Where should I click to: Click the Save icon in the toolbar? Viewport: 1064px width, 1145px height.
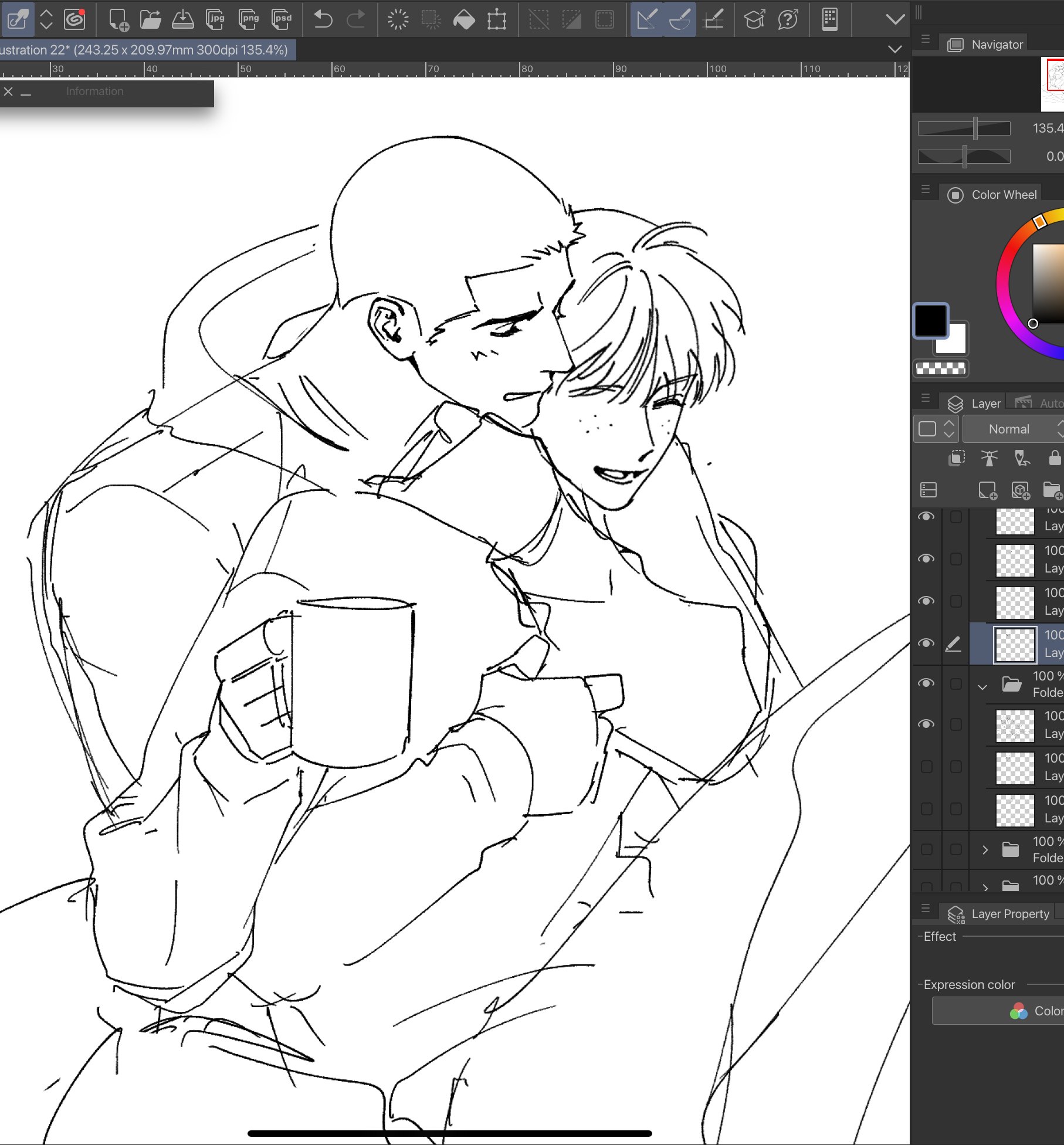click(x=183, y=19)
